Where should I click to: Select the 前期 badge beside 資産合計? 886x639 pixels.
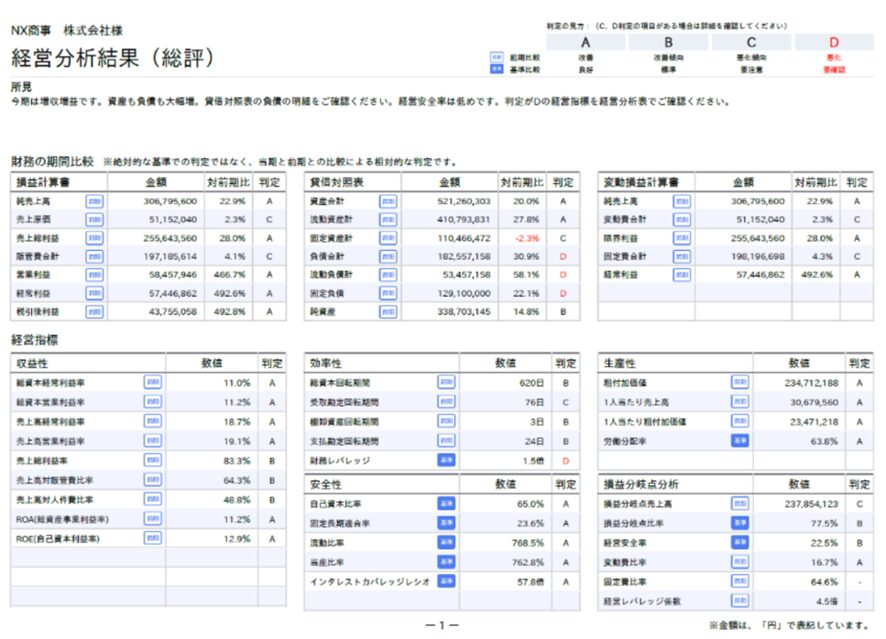pyautogui.click(x=387, y=201)
